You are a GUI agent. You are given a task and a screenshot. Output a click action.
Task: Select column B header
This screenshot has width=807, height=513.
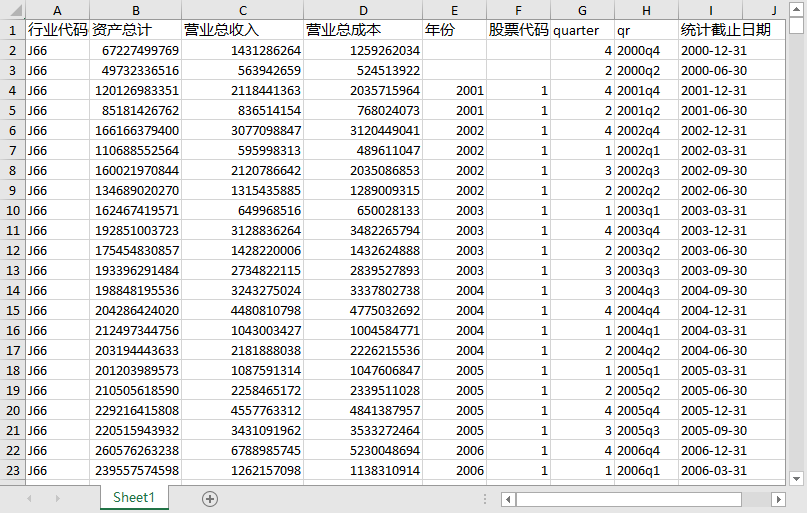[x=136, y=10]
